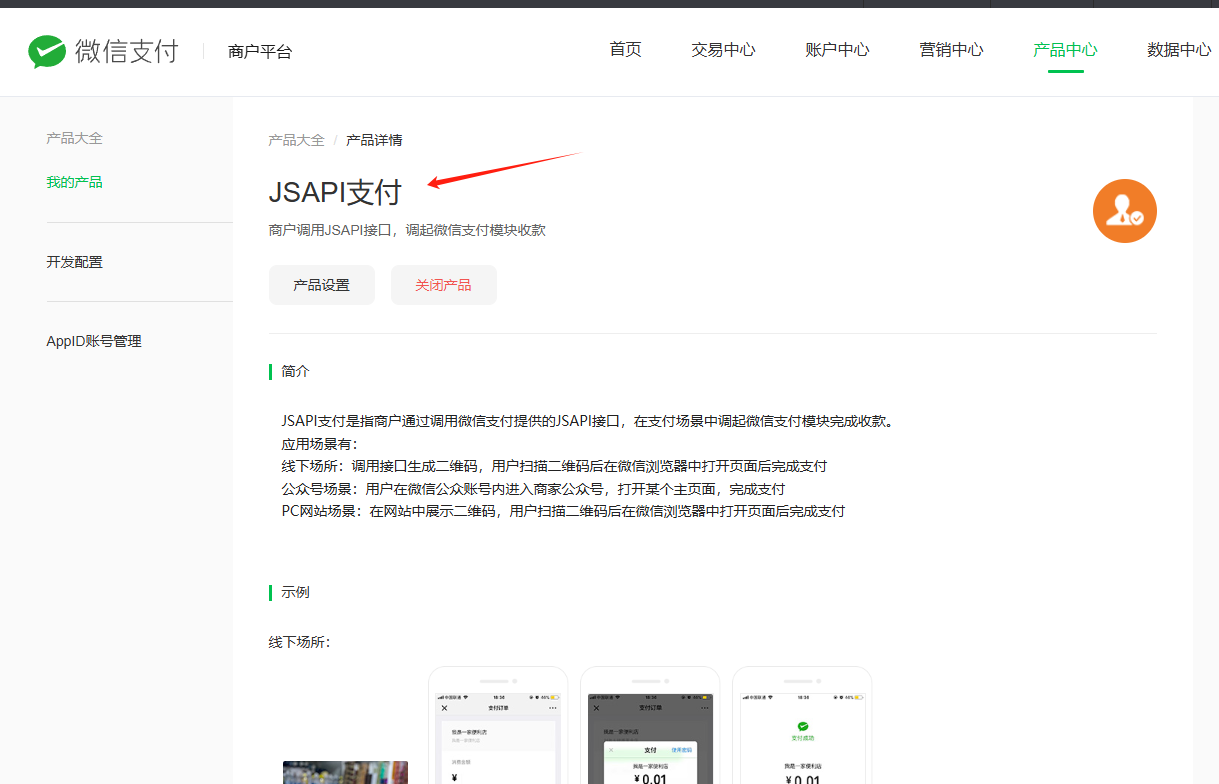The height and width of the screenshot is (784, 1219).
Task: Open the 交易中心 navigation tab
Action: [723, 50]
